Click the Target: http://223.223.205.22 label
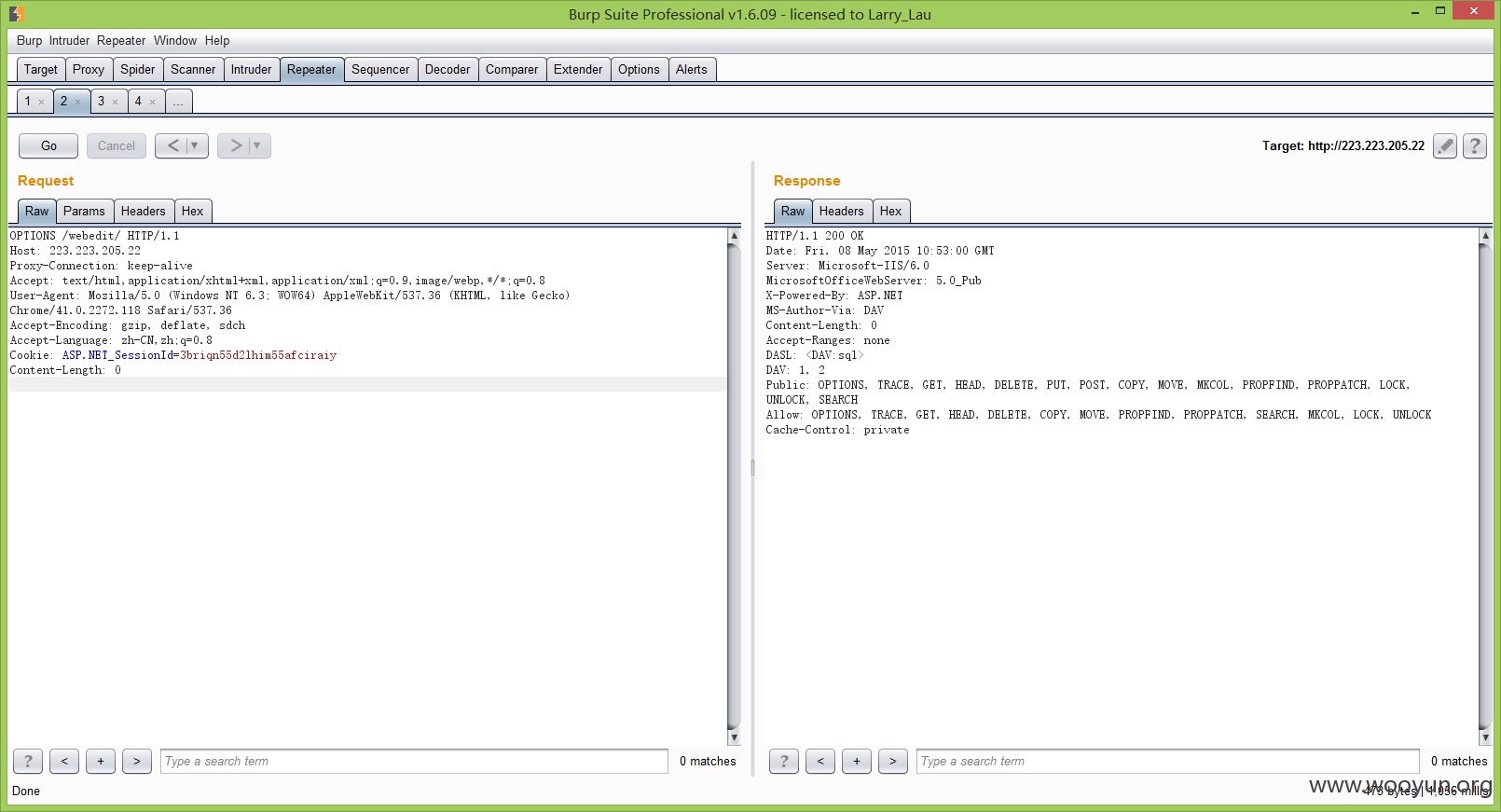This screenshot has width=1501, height=812. tap(1343, 145)
